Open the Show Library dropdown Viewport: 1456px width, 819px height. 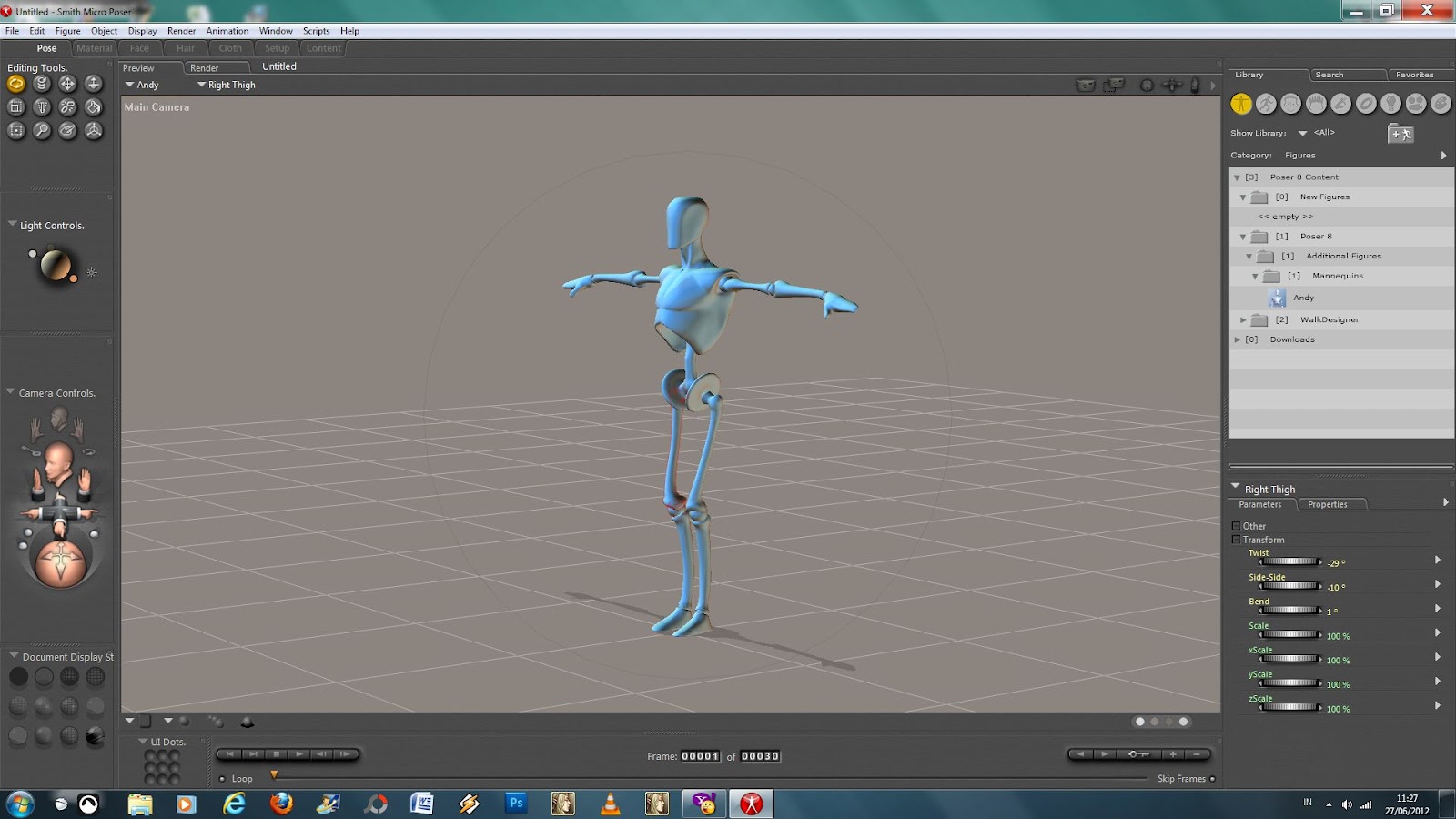1302,133
